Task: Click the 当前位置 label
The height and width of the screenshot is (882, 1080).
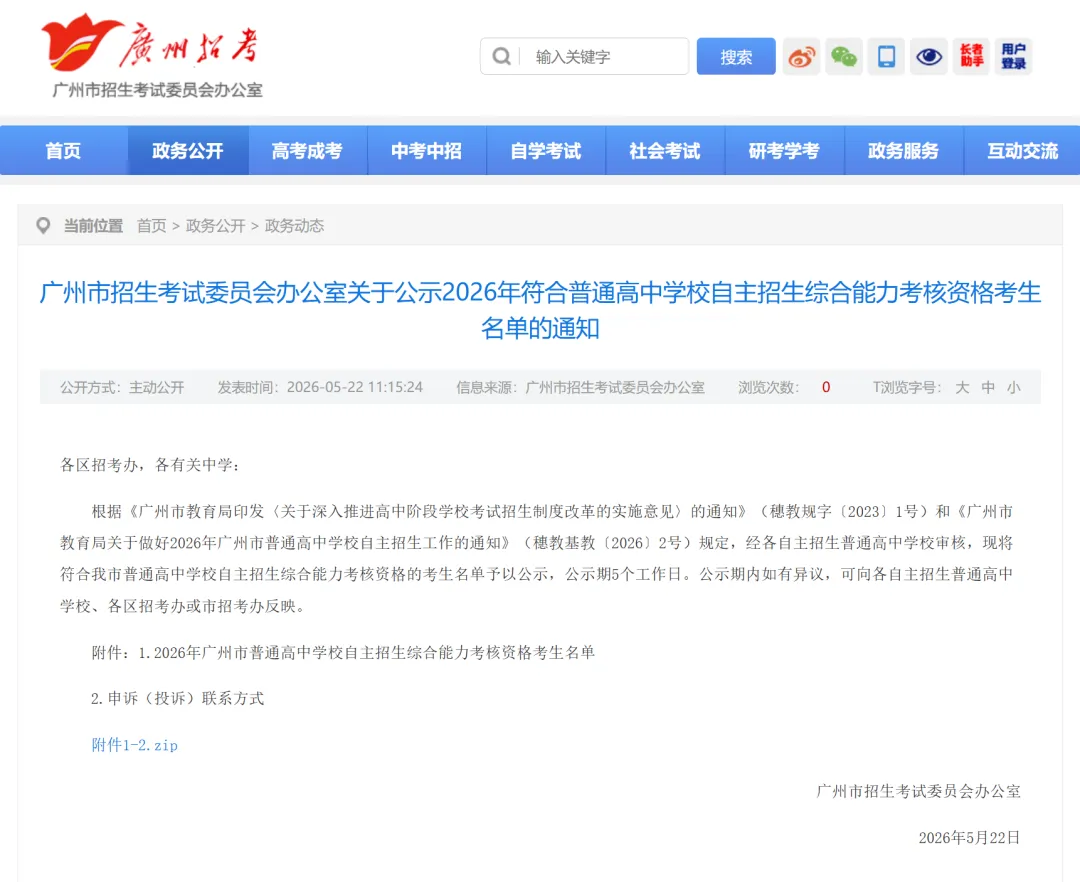Action: point(93,226)
